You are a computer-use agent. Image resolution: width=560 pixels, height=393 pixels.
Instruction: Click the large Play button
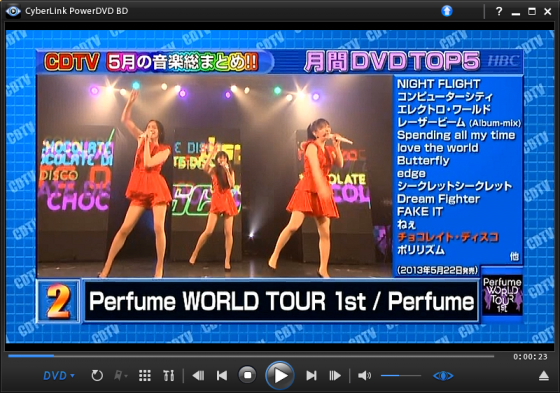click(x=280, y=375)
